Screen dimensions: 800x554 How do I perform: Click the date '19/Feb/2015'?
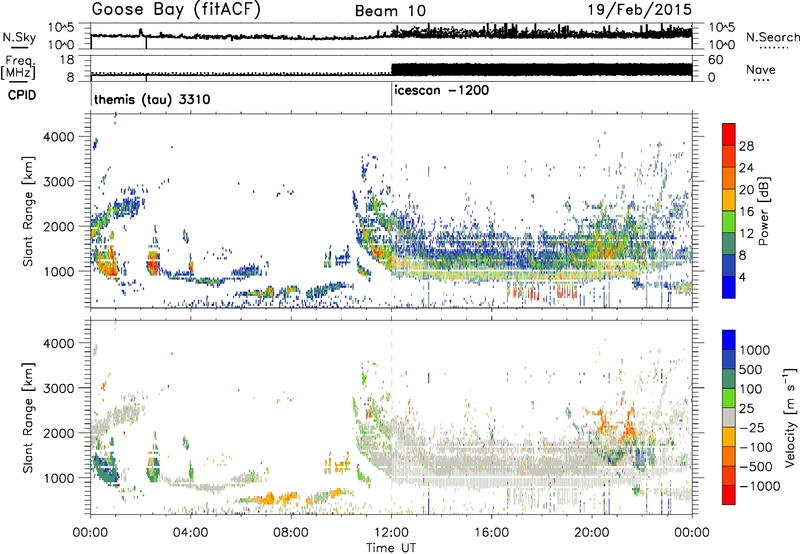[640, 10]
